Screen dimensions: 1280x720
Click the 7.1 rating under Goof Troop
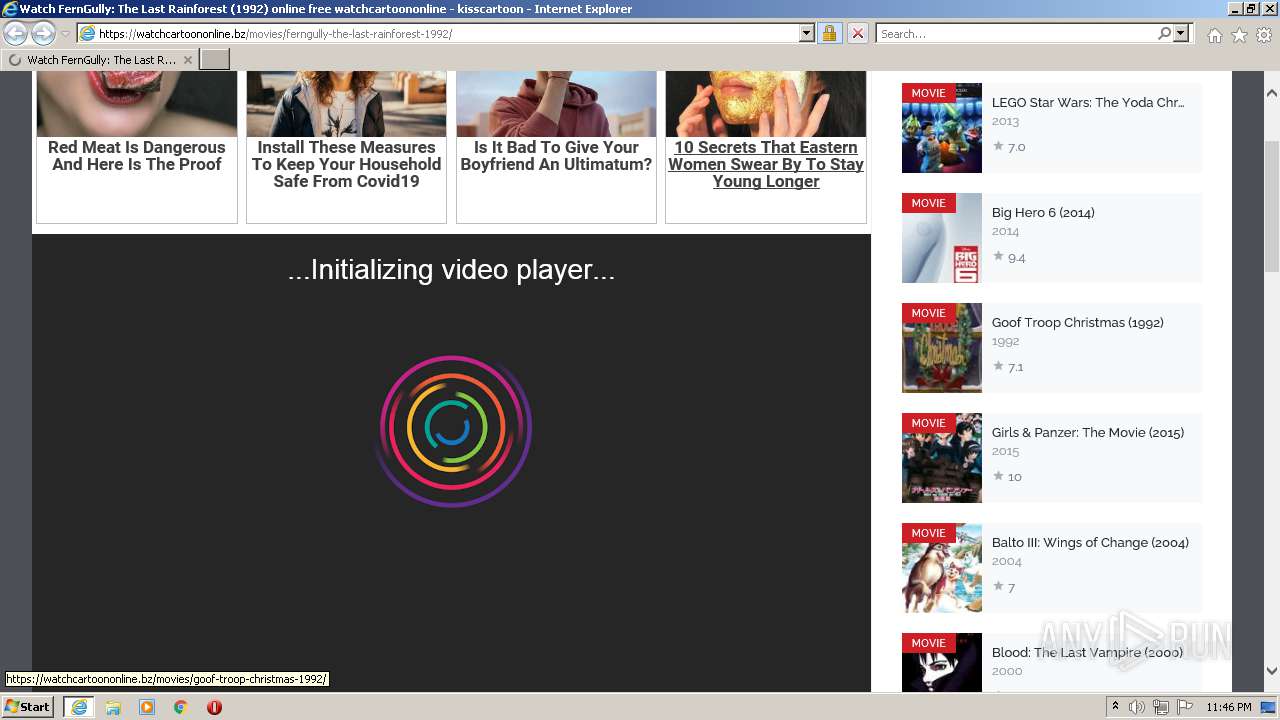[1009, 367]
